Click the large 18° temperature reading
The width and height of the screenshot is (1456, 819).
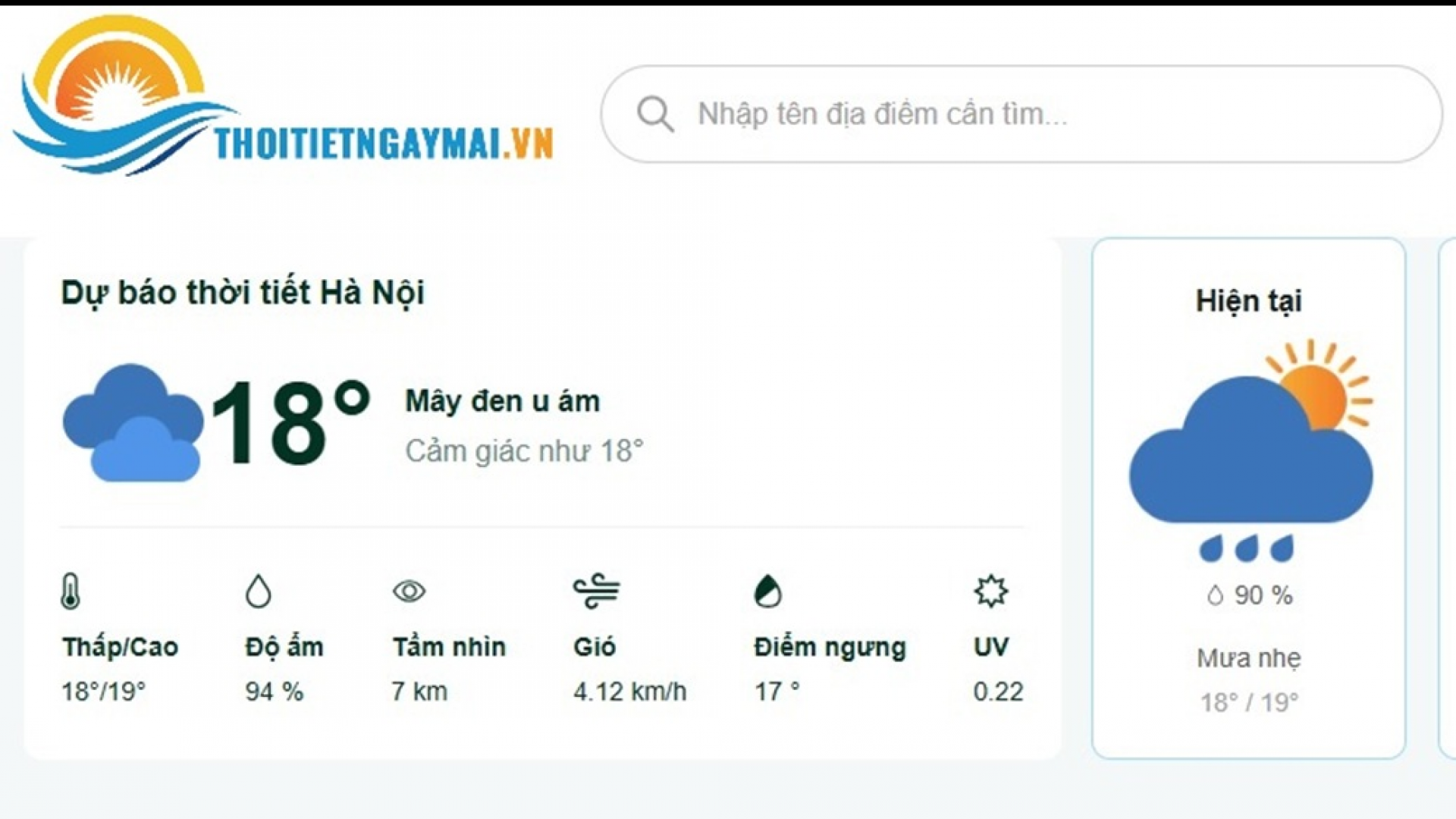click(290, 422)
